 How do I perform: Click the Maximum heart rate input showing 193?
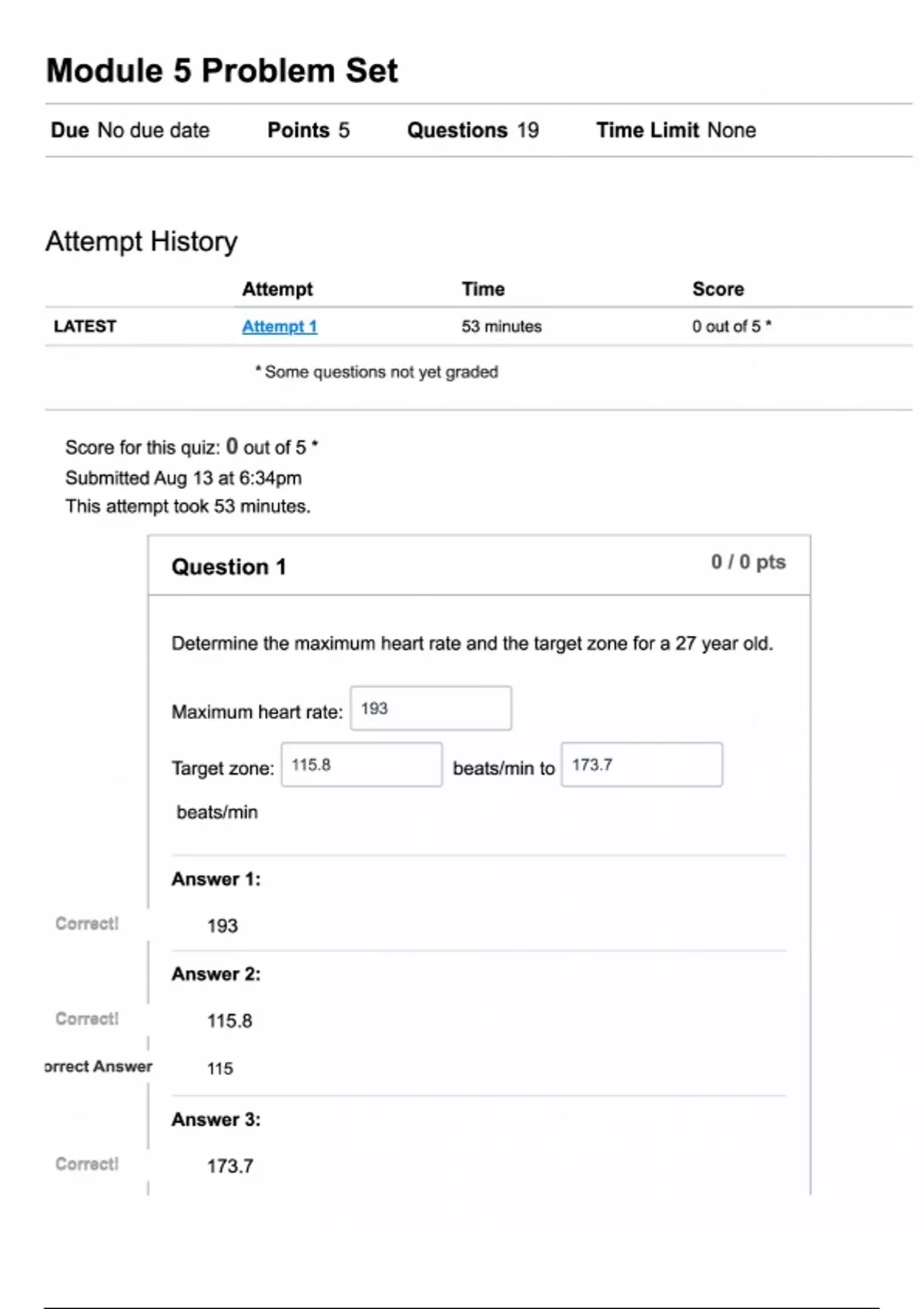430,707
